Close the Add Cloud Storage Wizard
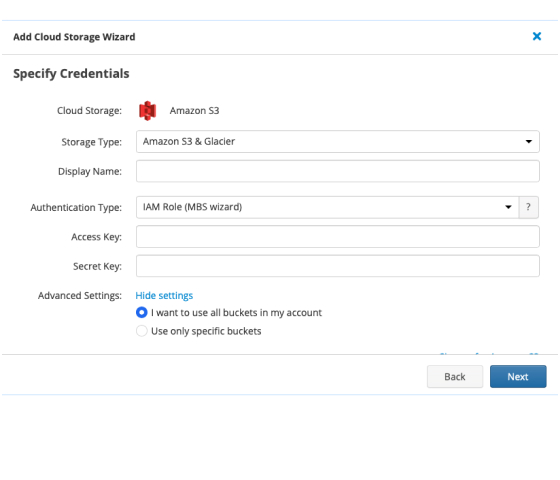This screenshot has width=560, height=480. tap(536, 36)
